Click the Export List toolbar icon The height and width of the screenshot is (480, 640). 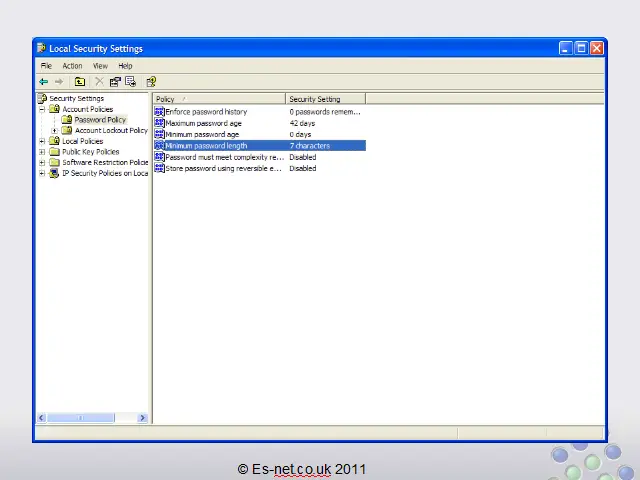coord(131,82)
